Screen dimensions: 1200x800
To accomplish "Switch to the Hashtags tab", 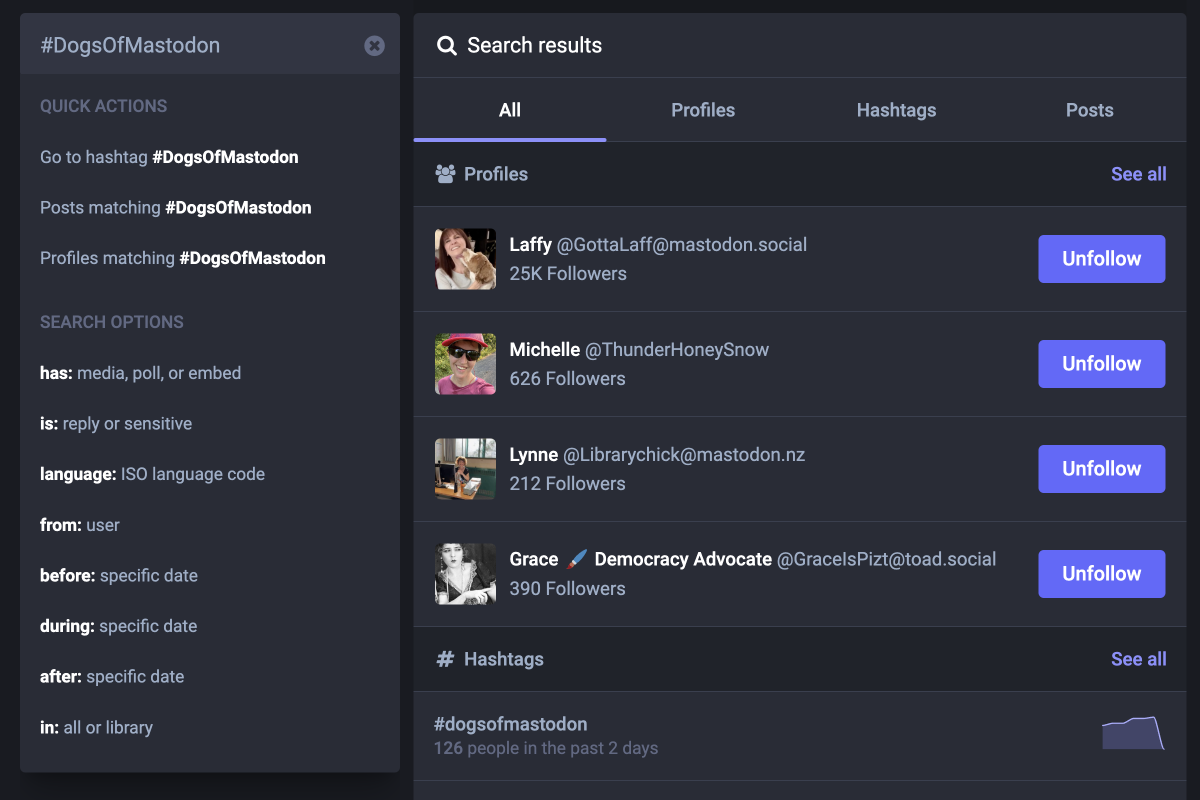I will pyautogui.click(x=896, y=110).
